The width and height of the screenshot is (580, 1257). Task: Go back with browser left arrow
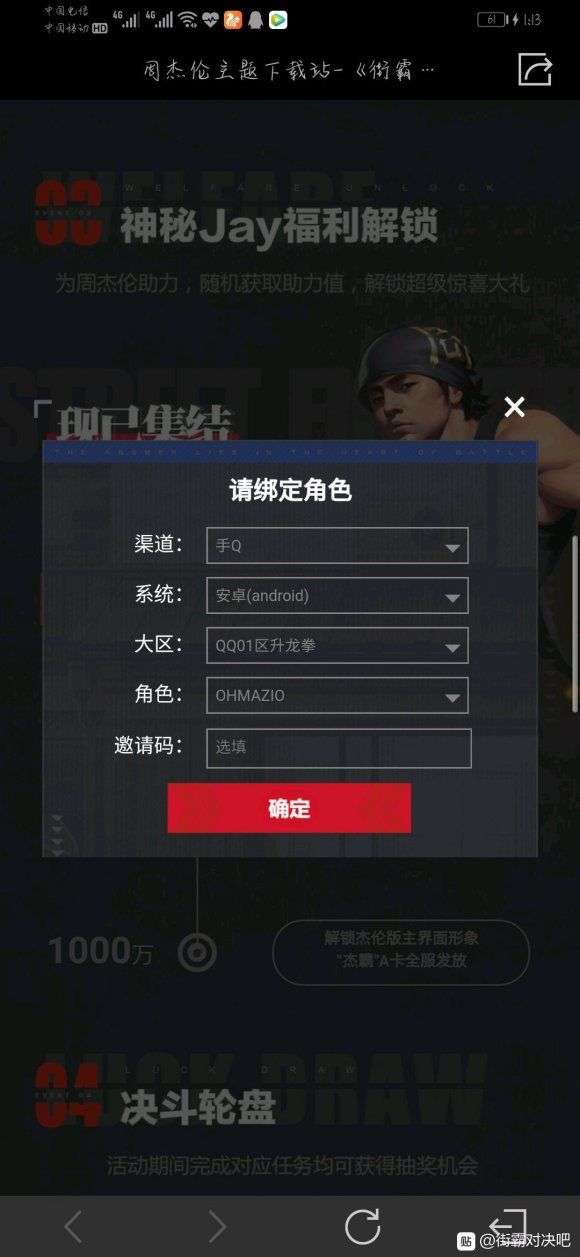click(x=73, y=1226)
